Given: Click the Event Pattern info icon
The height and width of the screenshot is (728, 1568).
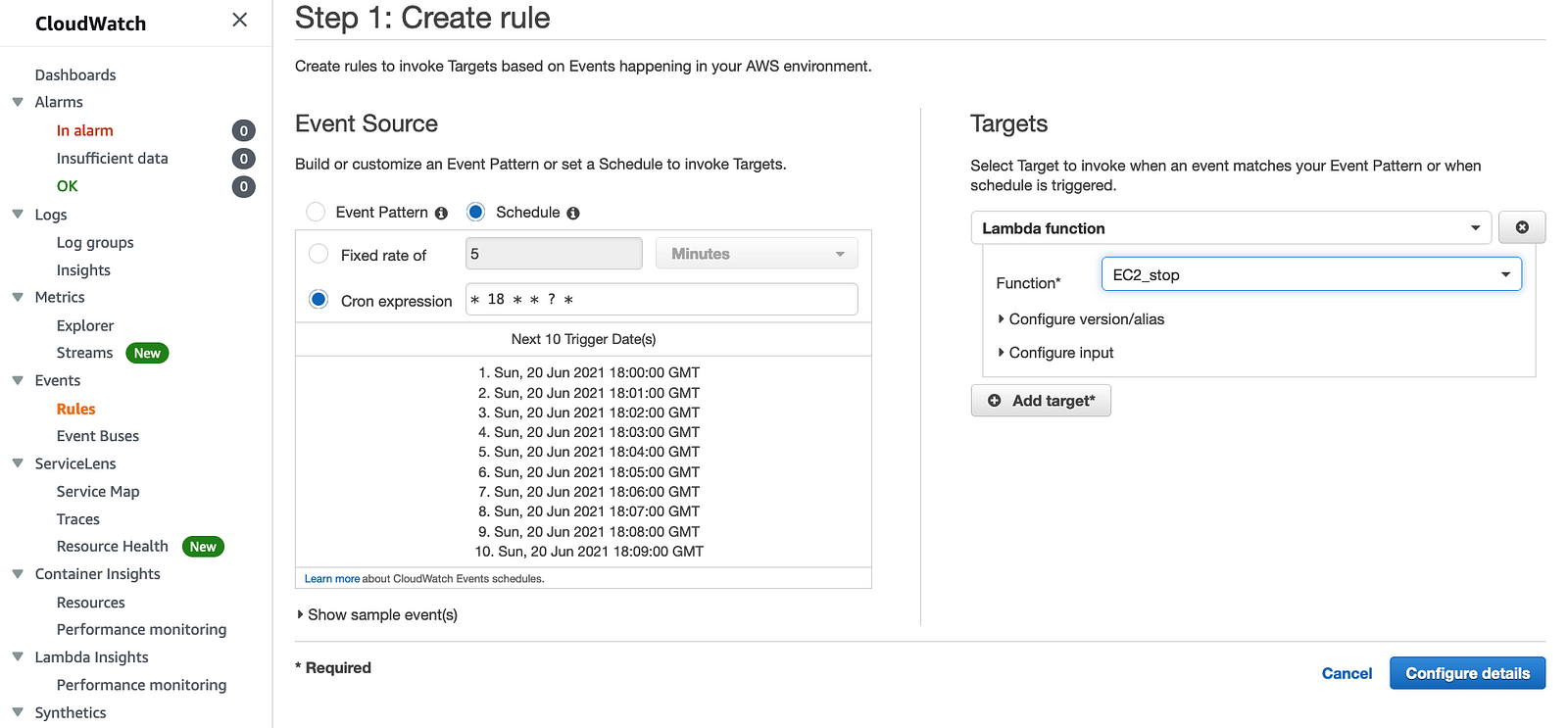Looking at the screenshot, I should [x=441, y=214].
